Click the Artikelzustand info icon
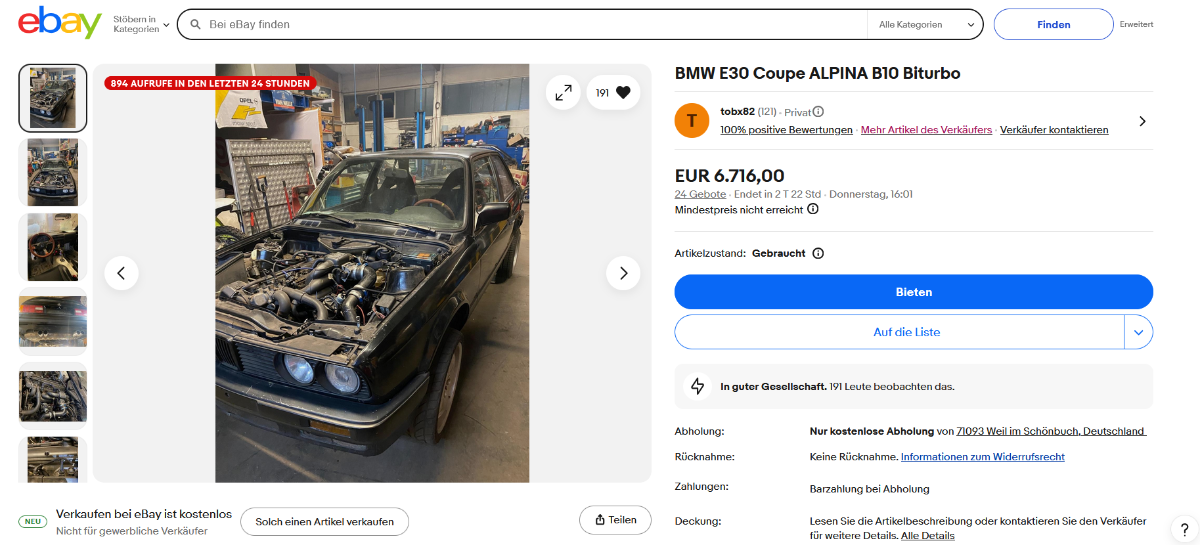The width and height of the screenshot is (1200, 545). click(818, 254)
